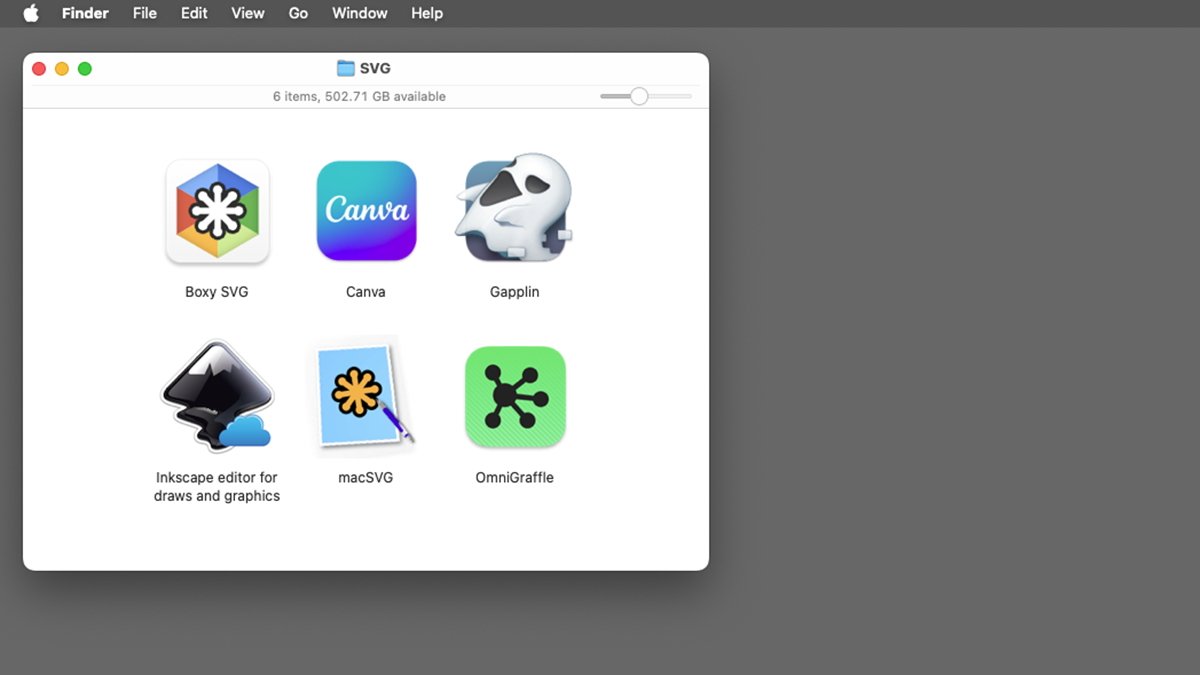Select the Gapplin ghost icon
Image resolution: width=1200 pixels, height=675 pixels.
[x=515, y=208]
